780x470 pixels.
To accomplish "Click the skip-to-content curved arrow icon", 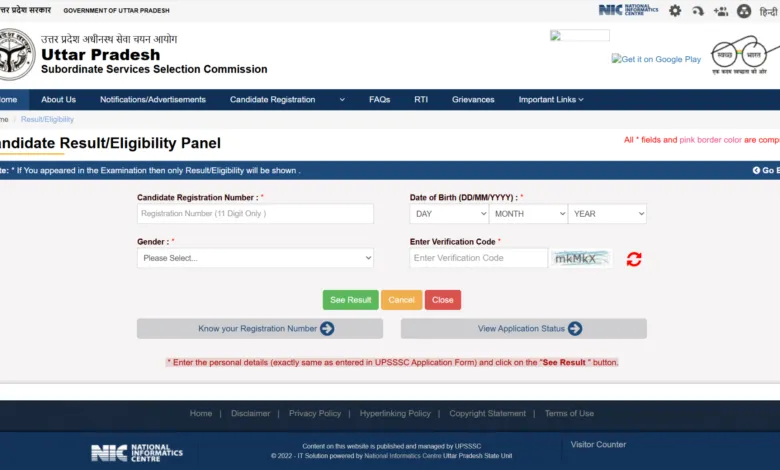I will (697, 11).
